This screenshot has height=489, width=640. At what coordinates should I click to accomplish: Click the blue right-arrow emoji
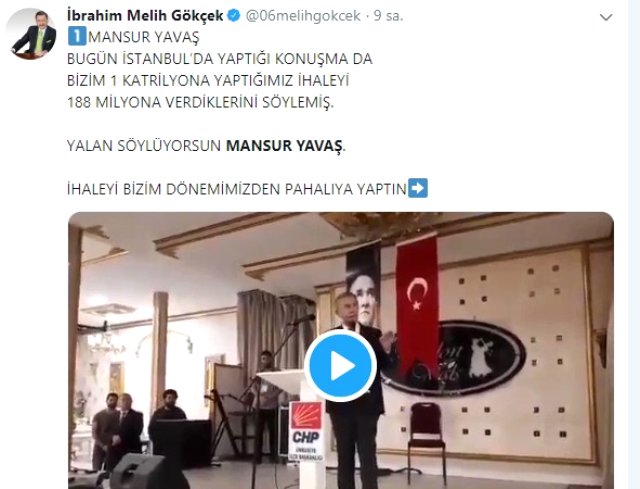pyautogui.click(x=418, y=188)
